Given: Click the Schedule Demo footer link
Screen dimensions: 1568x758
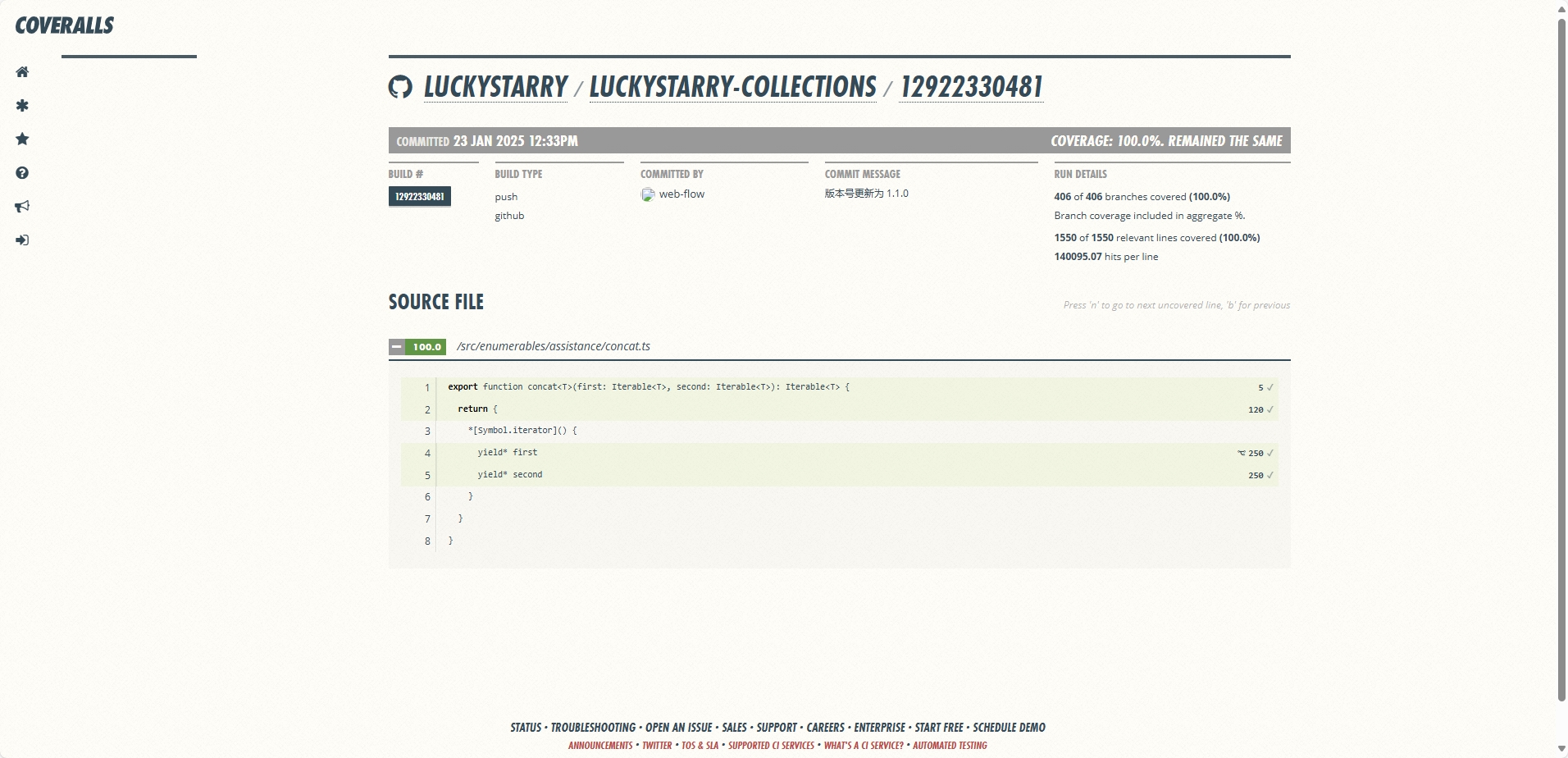Looking at the screenshot, I should tap(1009, 728).
